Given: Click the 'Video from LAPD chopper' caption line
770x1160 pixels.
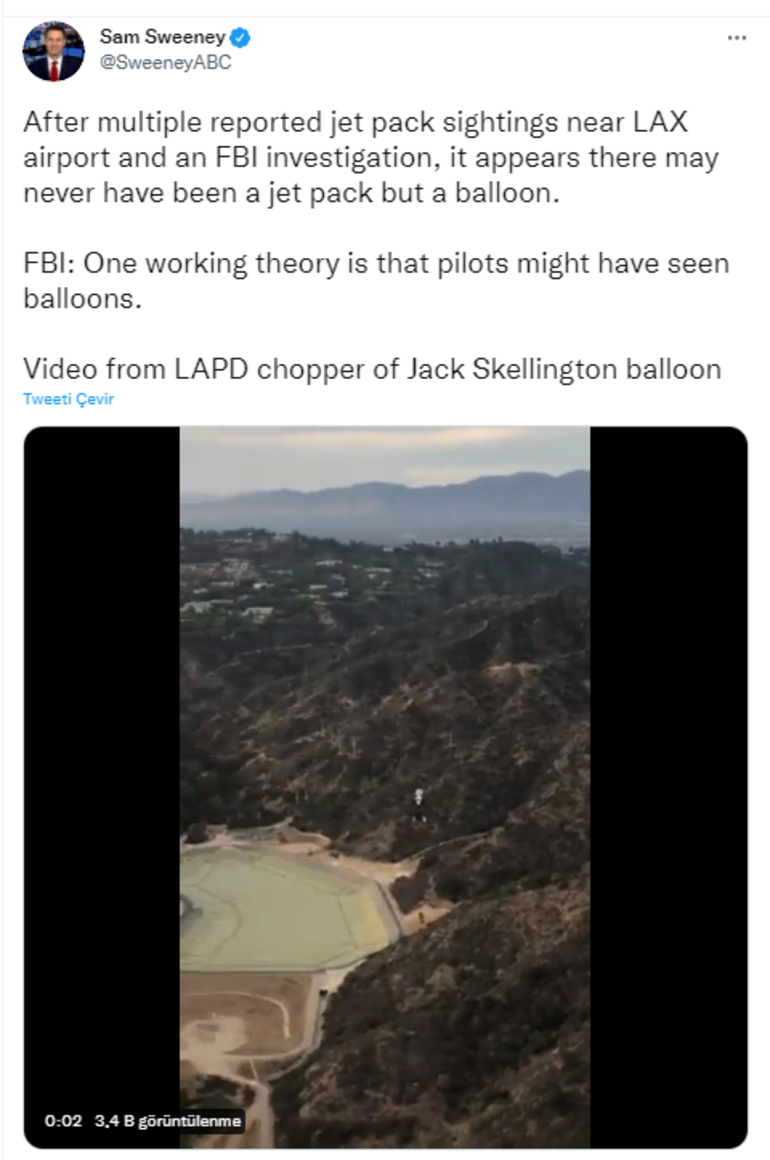Looking at the screenshot, I should 372,369.
